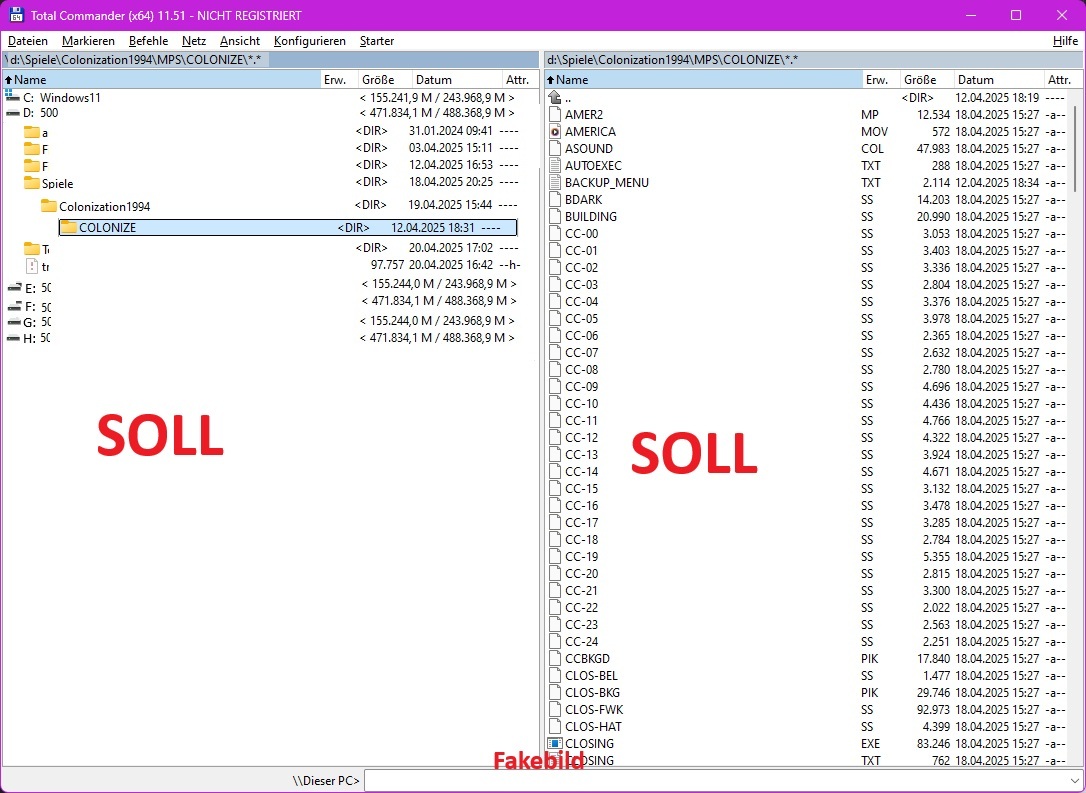Click the COLONIZE folder name in tree

107,227
